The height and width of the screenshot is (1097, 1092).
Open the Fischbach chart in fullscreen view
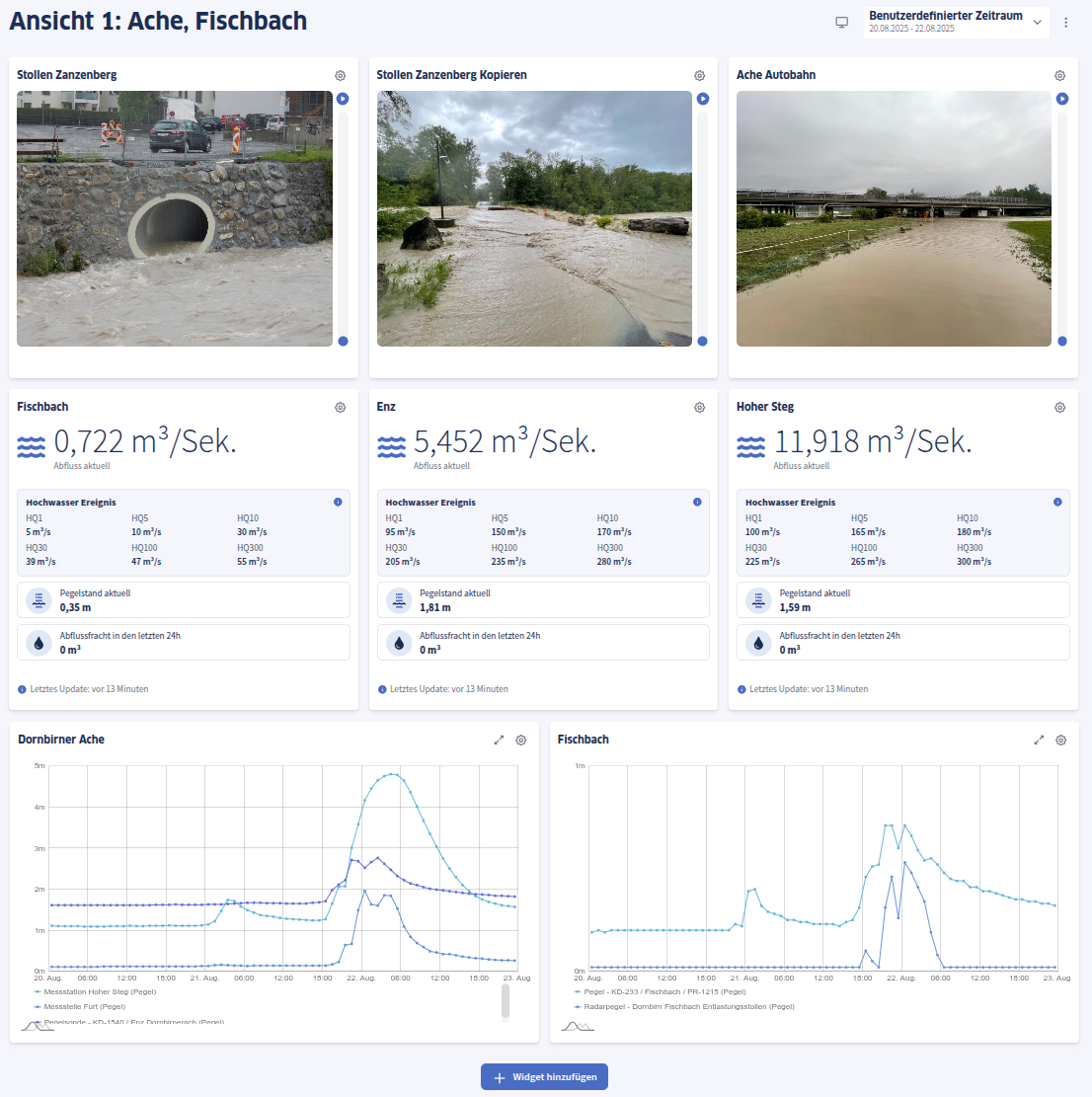point(1039,739)
